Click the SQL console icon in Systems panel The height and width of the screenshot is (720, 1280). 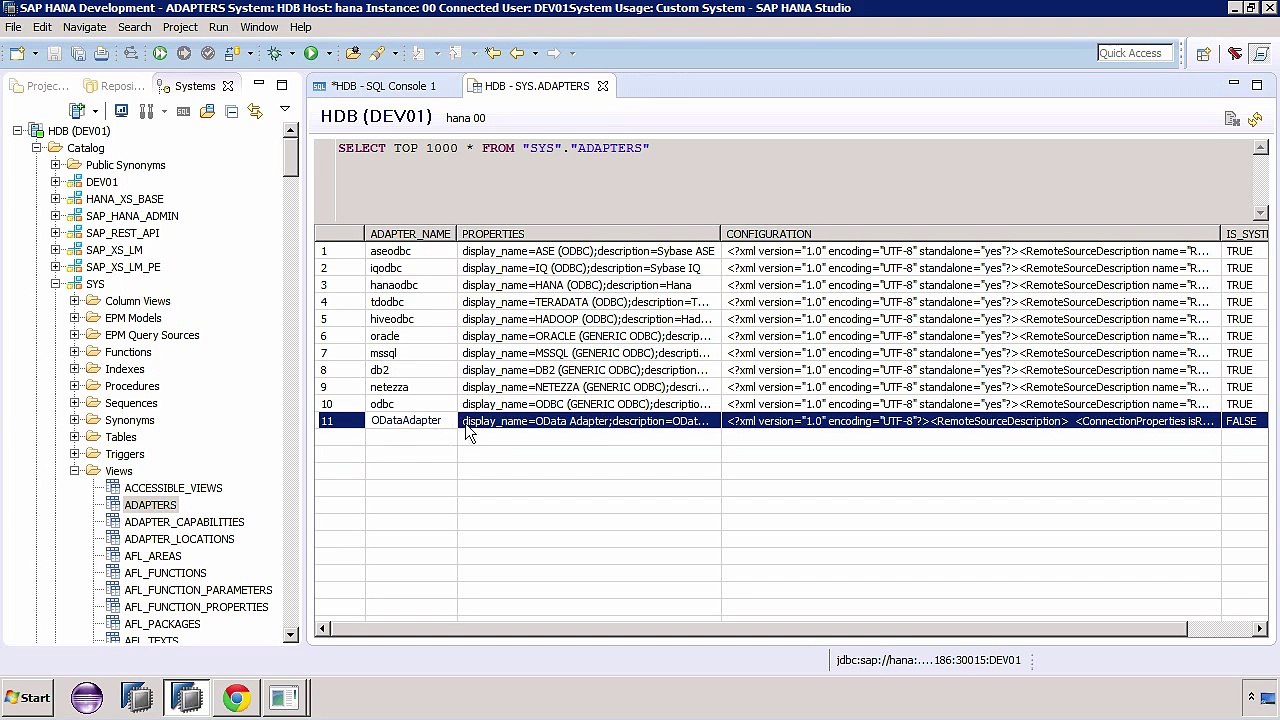183,111
